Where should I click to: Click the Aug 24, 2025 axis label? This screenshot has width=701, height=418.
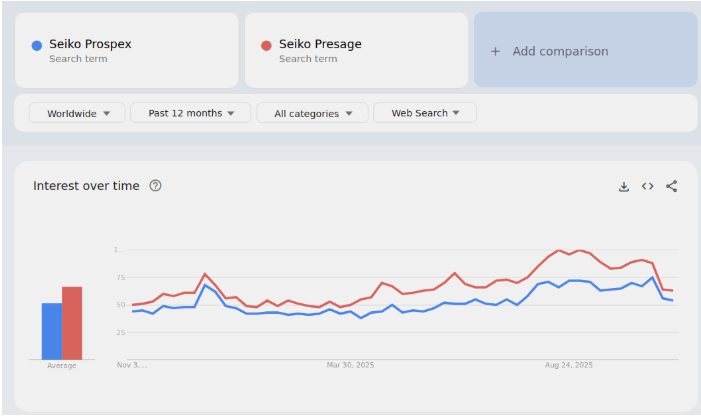click(x=569, y=366)
